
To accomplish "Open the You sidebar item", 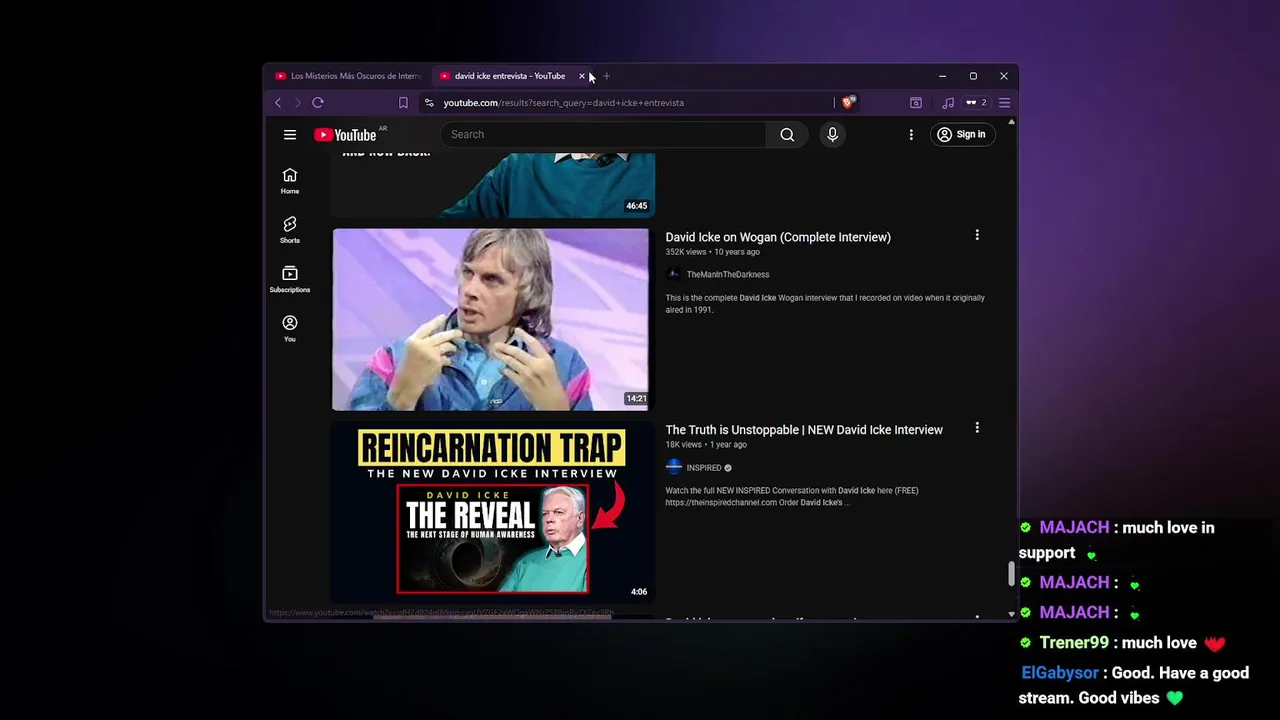I will (x=290, y=328).
